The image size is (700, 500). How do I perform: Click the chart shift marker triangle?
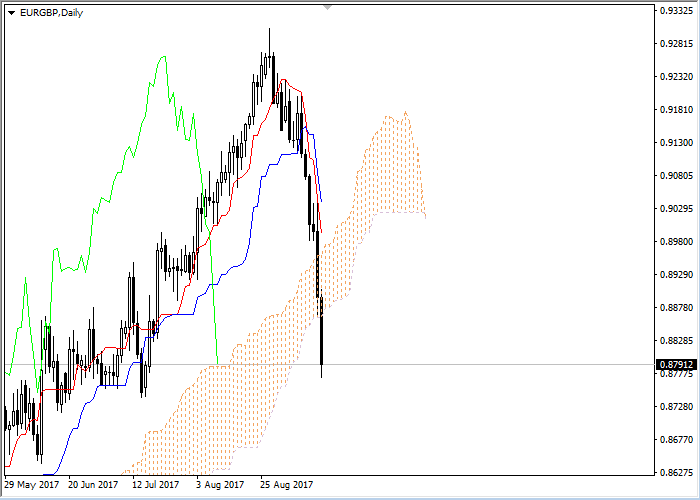pyautogui.click(x=328, y=7)
